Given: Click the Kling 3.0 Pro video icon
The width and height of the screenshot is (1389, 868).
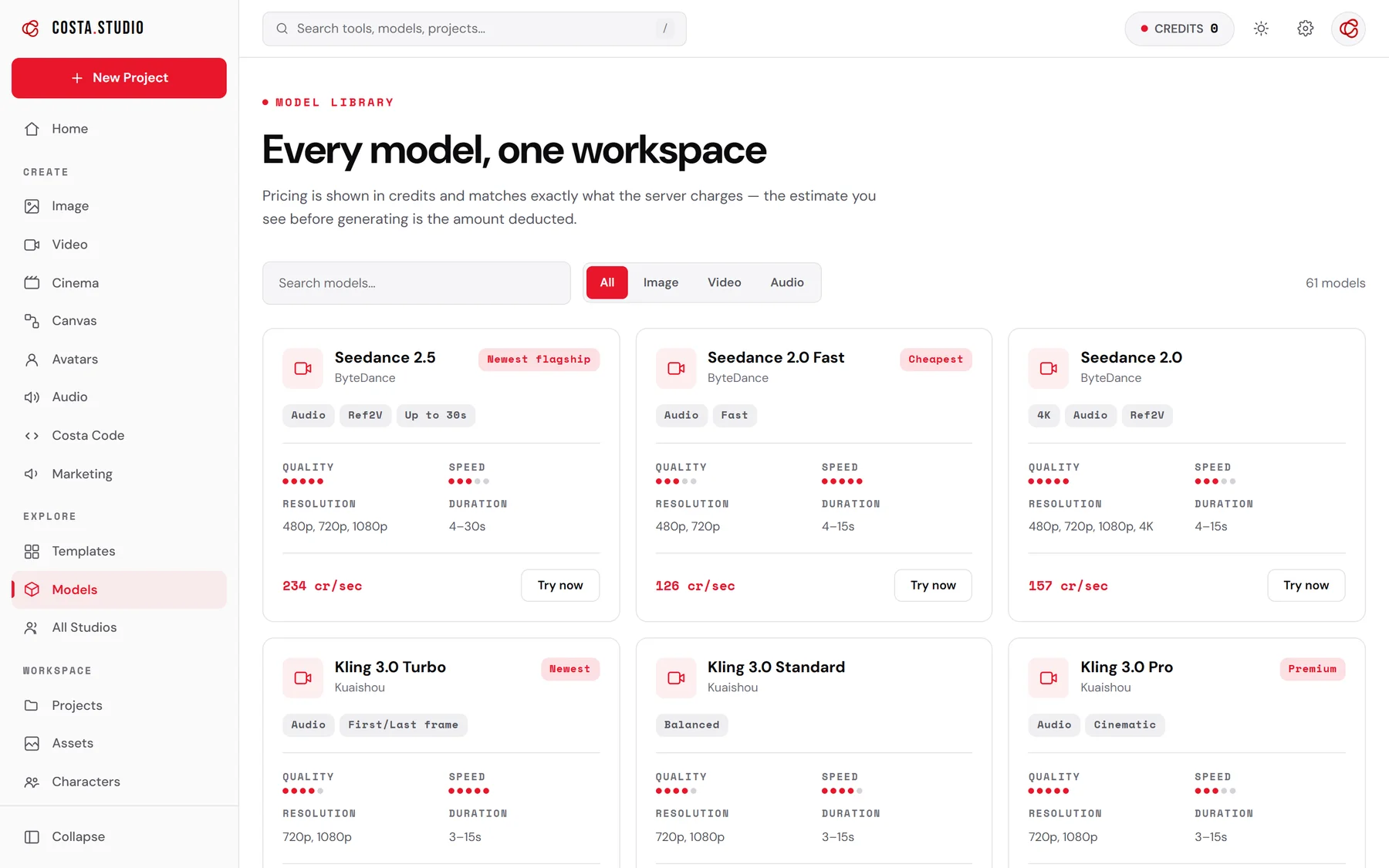Looking at the screenshot, I should [x=1049, y=678].
